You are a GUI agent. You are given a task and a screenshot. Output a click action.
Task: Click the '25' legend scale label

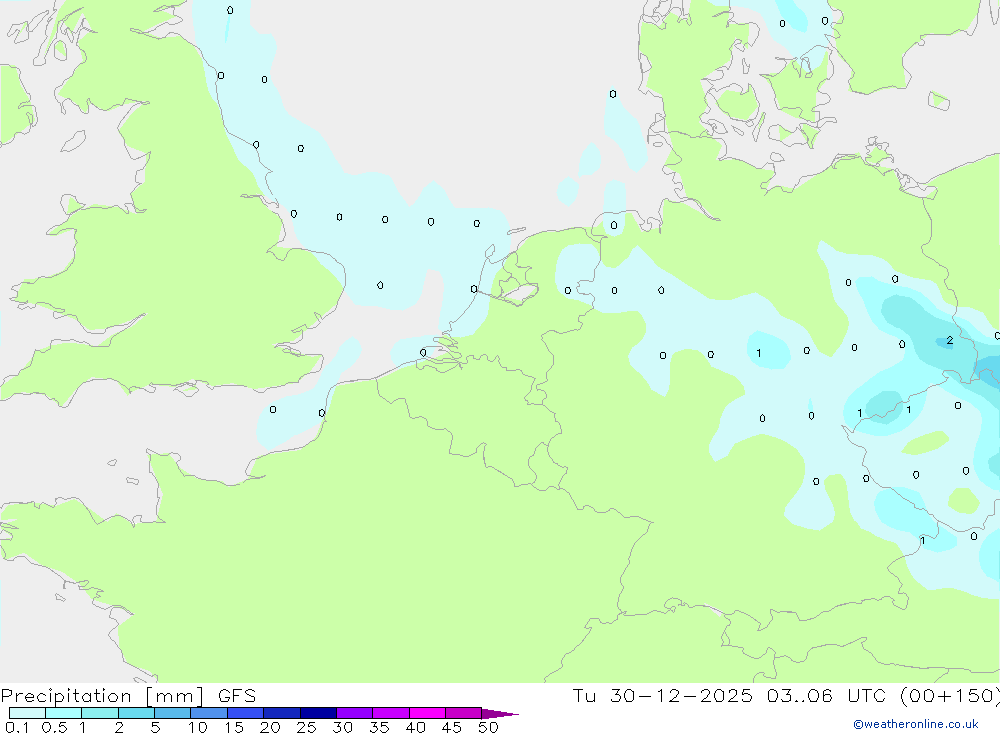click(306, 727)
